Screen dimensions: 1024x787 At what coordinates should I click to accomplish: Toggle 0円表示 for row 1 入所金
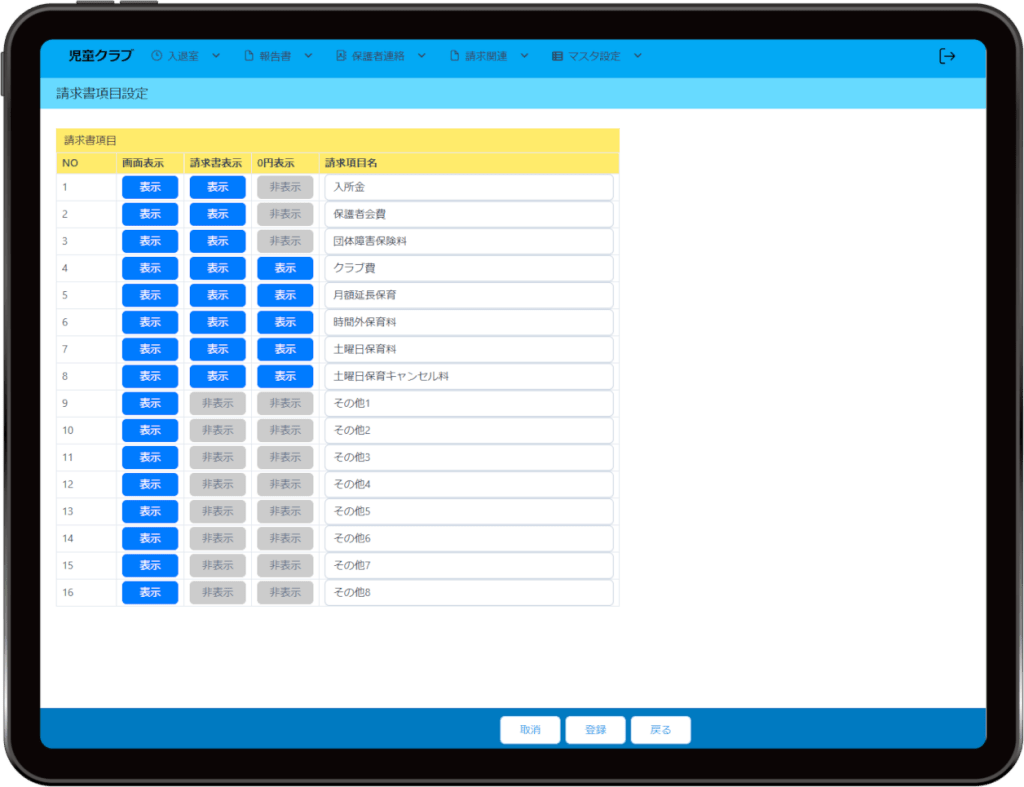(285, 187)
